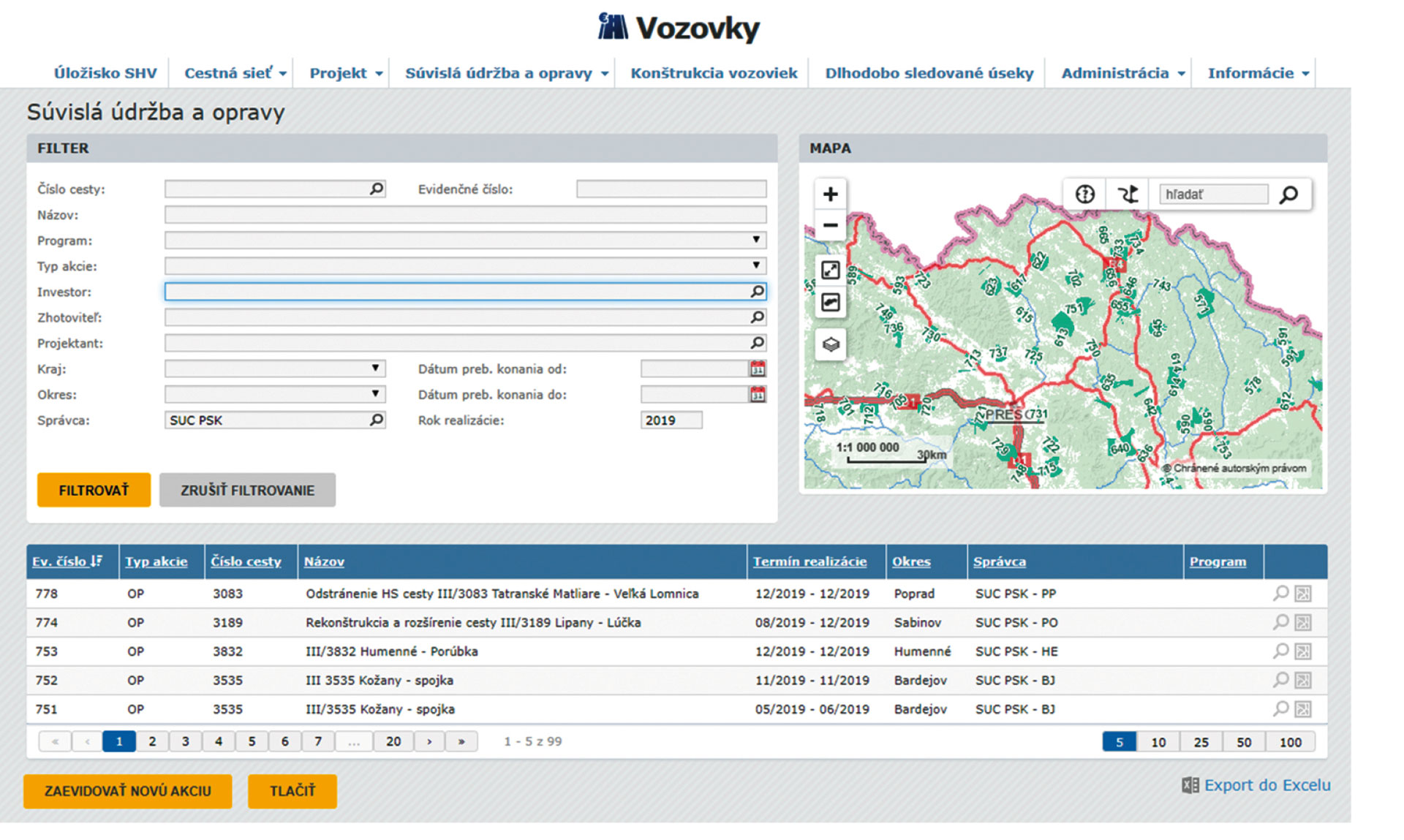
Task: Click the magnifier beside map hľadať field
Action: (1288, 194)
